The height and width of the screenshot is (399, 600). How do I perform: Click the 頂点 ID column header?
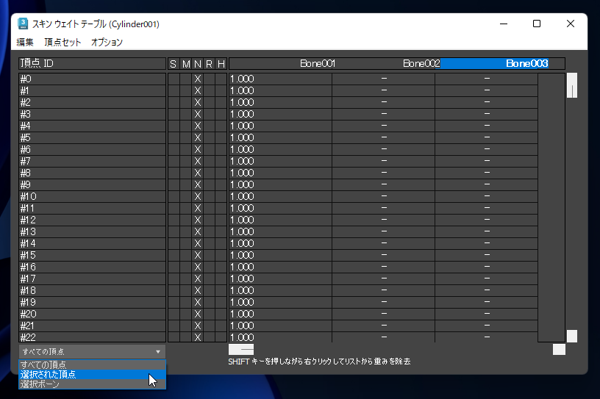pos(92,64)
